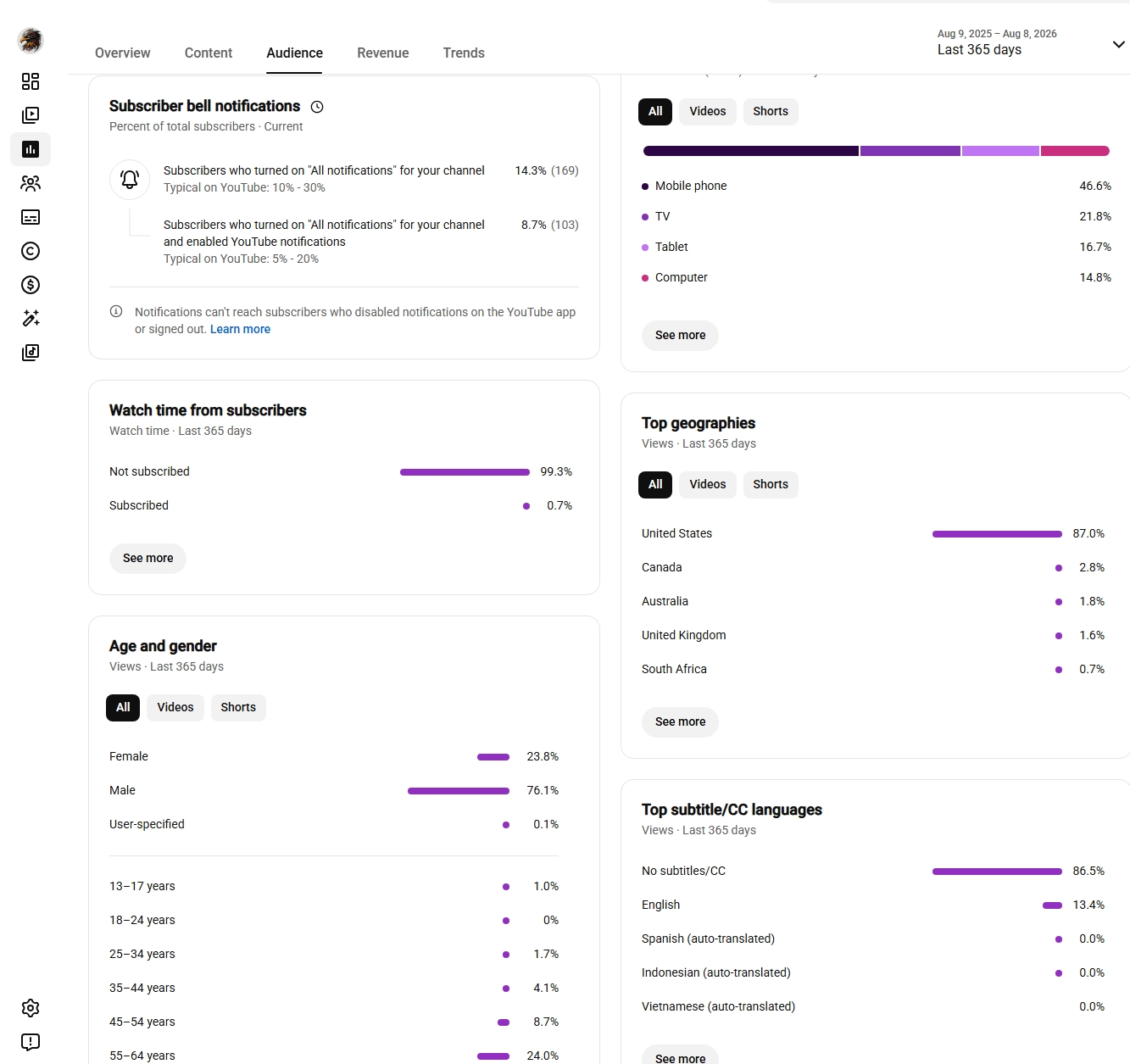
Task: Open the Customization magic wand icon
Action: (x=31, y=319)
